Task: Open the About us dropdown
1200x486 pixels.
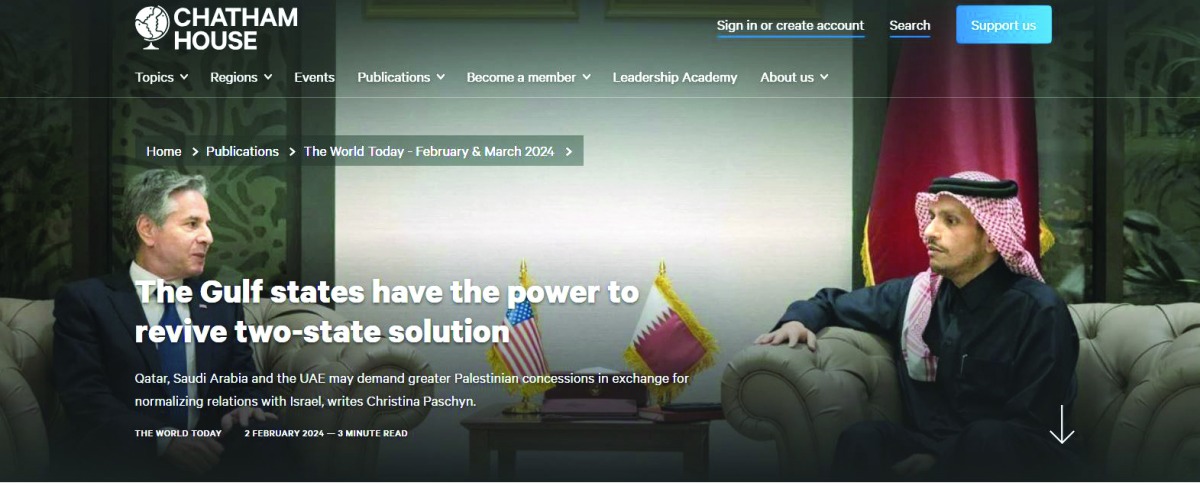Action: coord(794,77)
